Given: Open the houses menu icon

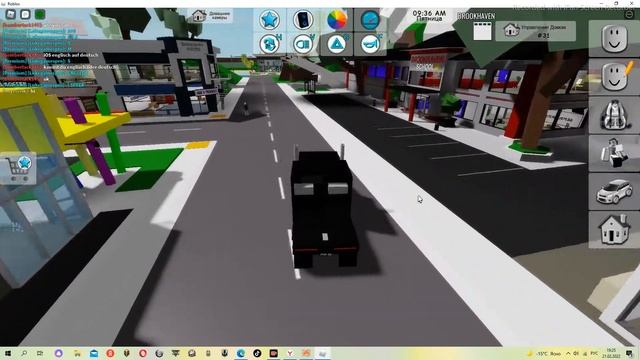Looking at the screenshot, I should click(614, 230).
